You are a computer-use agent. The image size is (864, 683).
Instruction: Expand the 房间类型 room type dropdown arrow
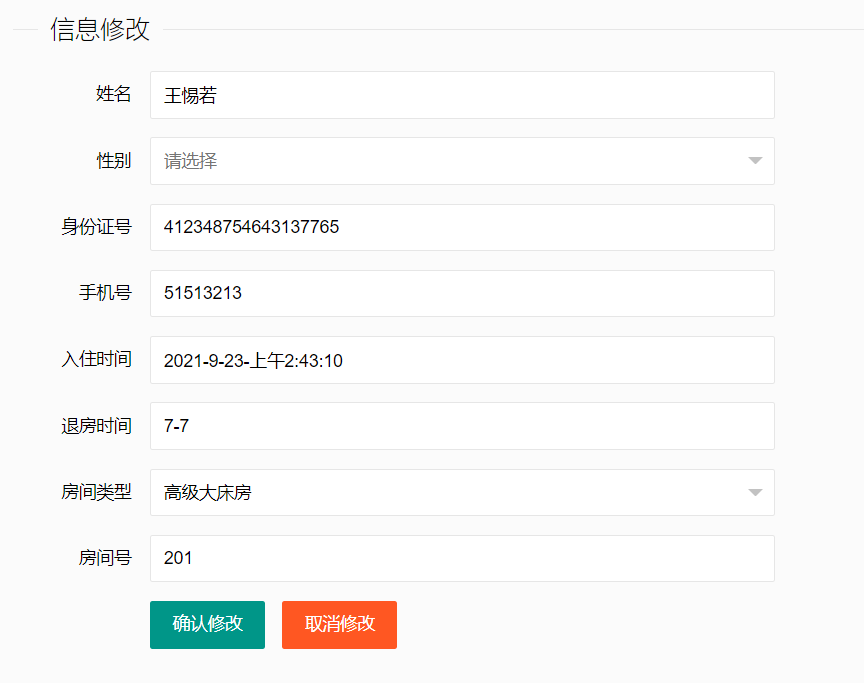[755, 492]
